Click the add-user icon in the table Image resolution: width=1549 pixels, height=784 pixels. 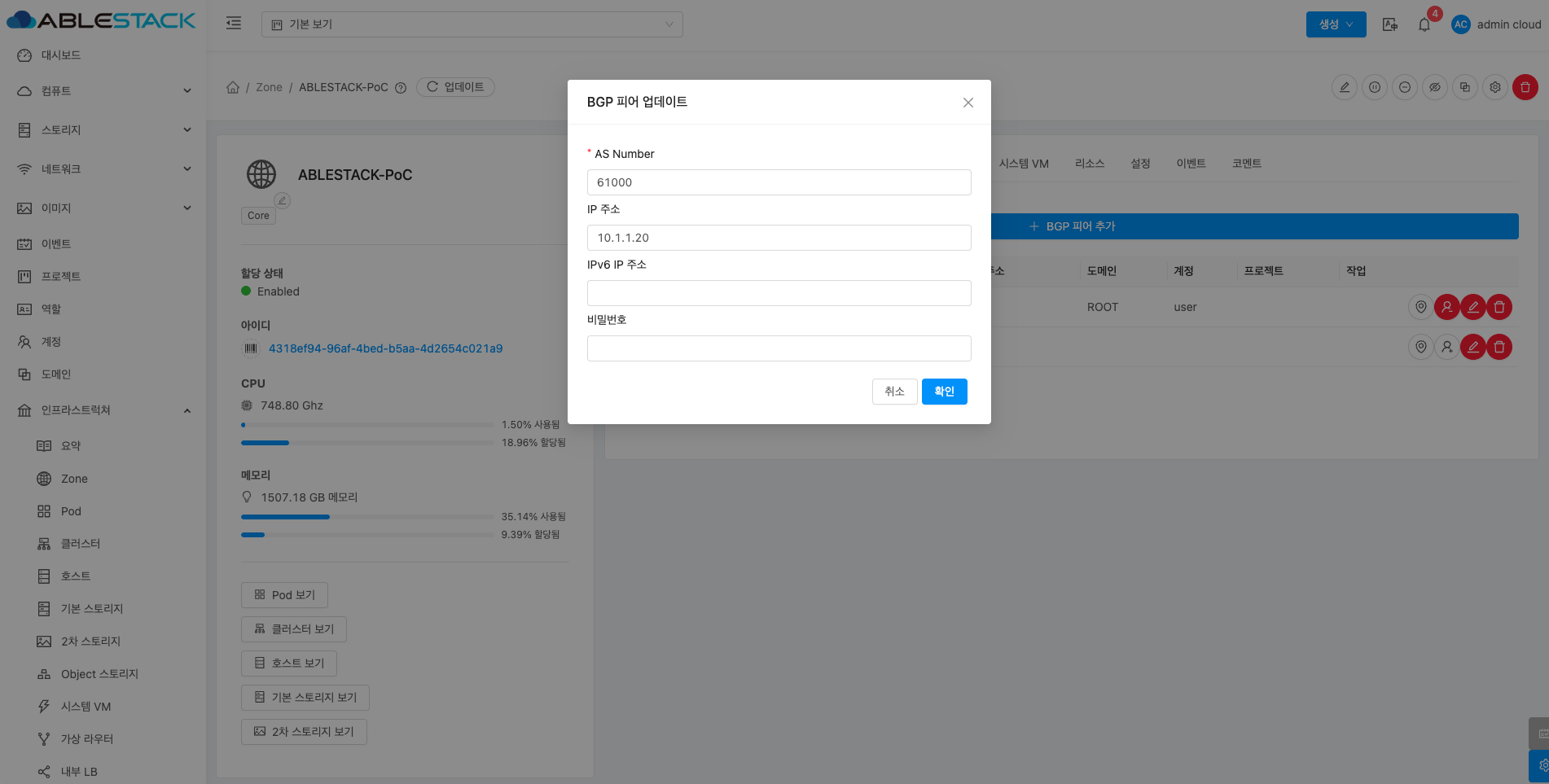(x=1447, y=347)
